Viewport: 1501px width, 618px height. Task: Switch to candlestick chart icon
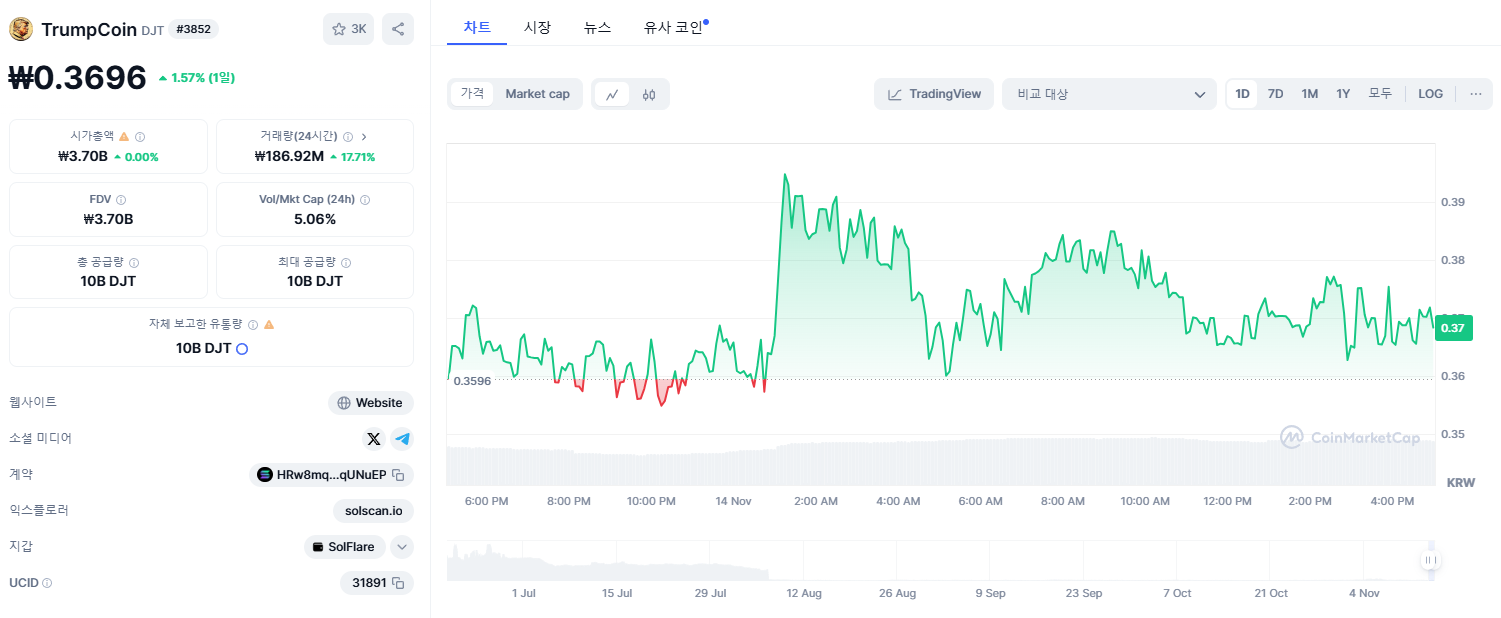coord(649,94)
